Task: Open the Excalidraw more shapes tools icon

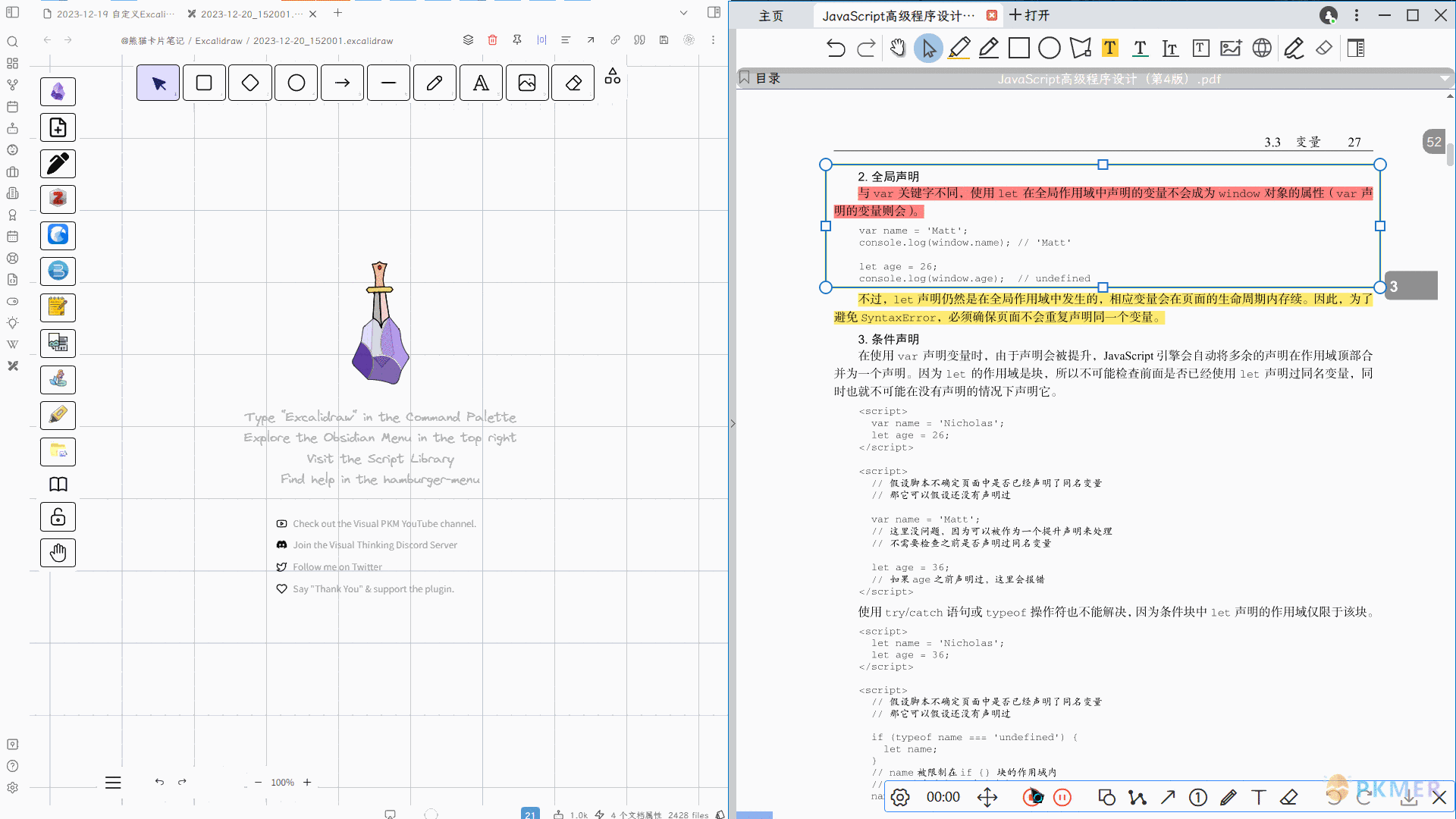Action: tap(613, 76)
